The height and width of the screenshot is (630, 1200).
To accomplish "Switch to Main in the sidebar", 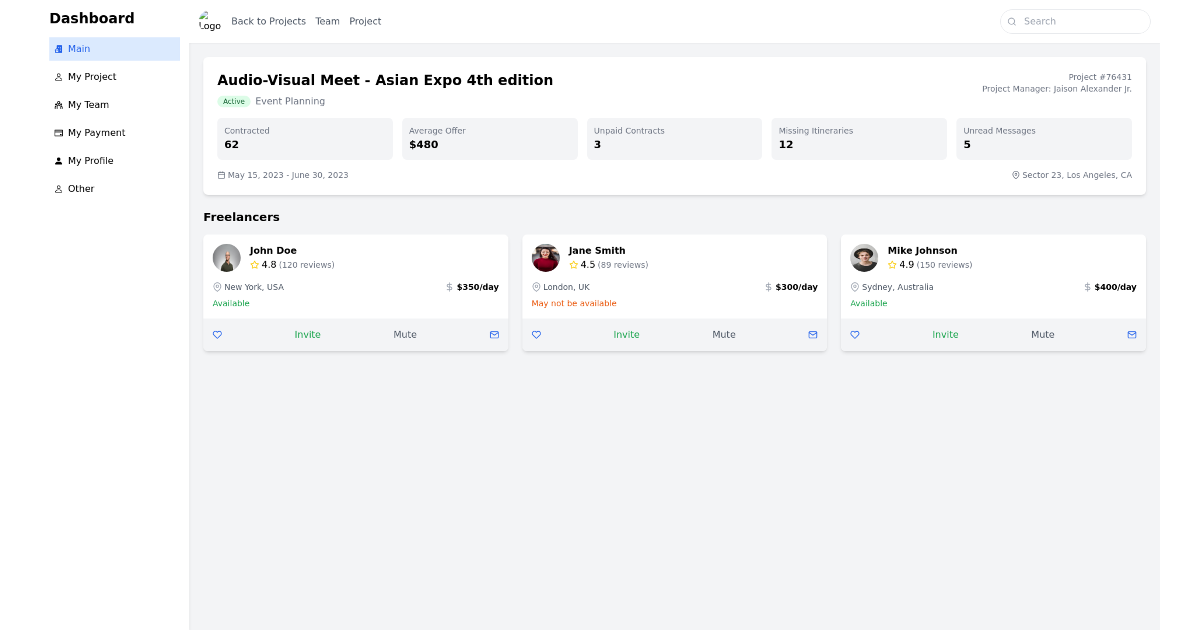I will point(77,48).
